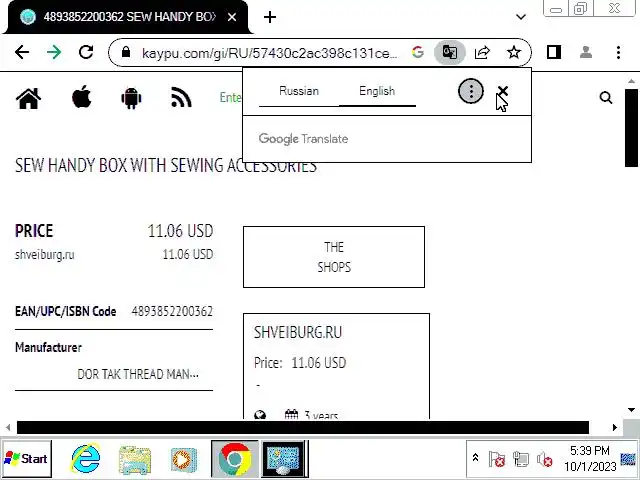This screenshot has height=480, width=640.
Task: Select the 4893852200362 SEW HANDY BOX tab
Action: tap(127, 17)
